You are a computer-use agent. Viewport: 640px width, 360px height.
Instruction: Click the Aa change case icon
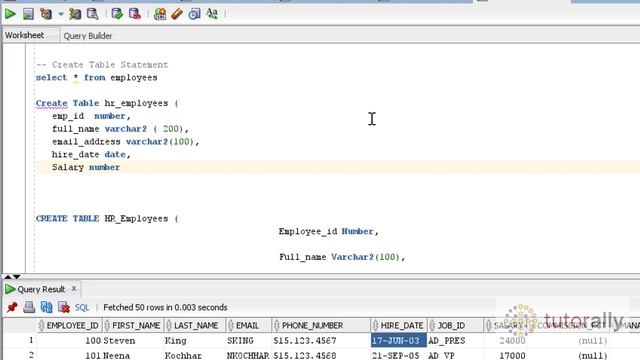pos(212,14)
